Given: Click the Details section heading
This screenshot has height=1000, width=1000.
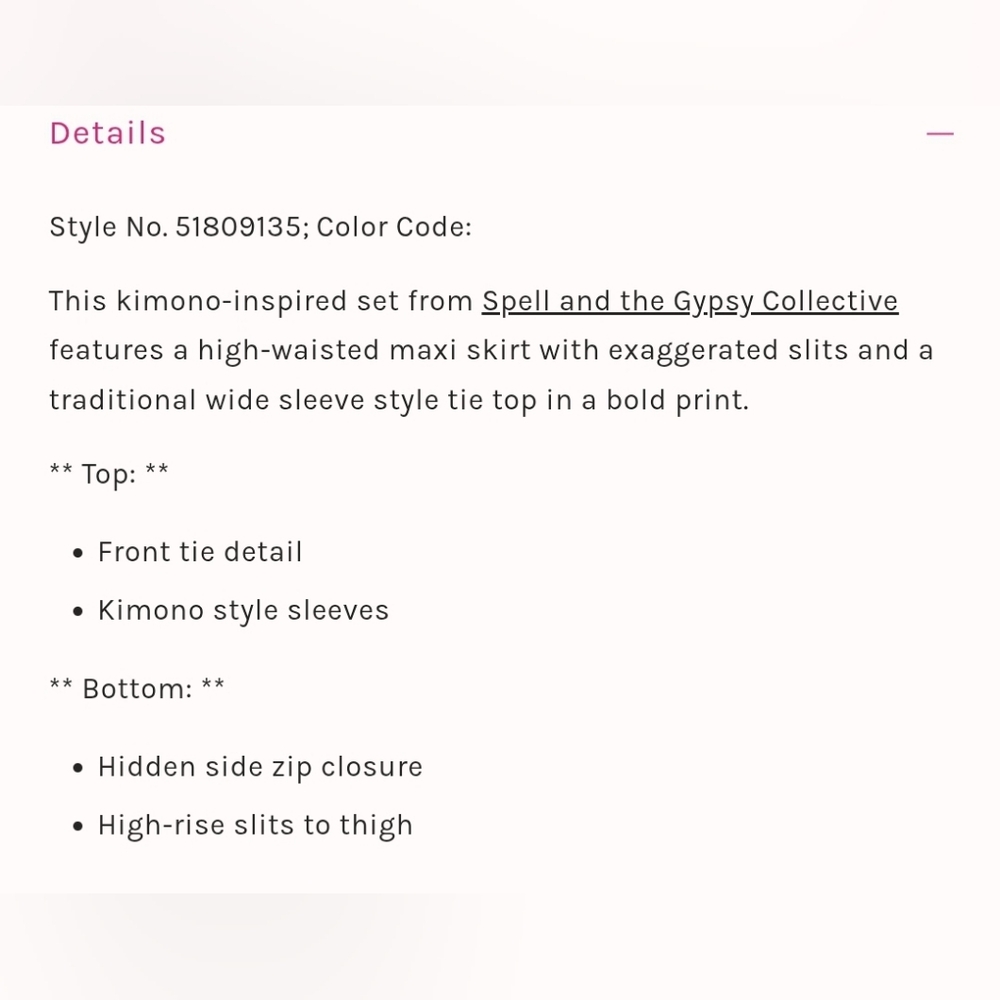Looking at the screenshot, I should pos(108,133).
